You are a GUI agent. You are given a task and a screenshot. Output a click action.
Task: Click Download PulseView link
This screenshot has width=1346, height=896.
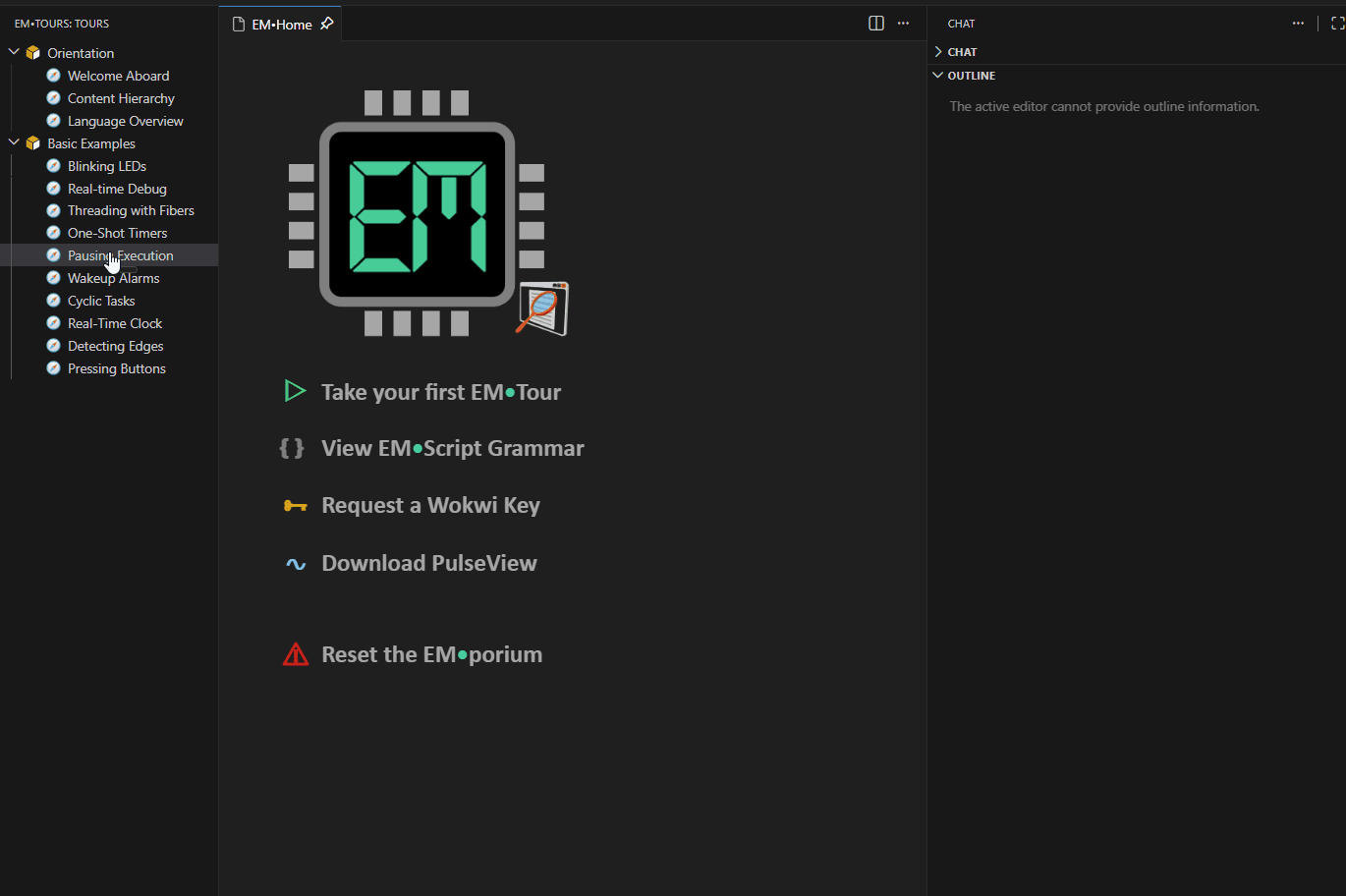(x=429, y=564)
